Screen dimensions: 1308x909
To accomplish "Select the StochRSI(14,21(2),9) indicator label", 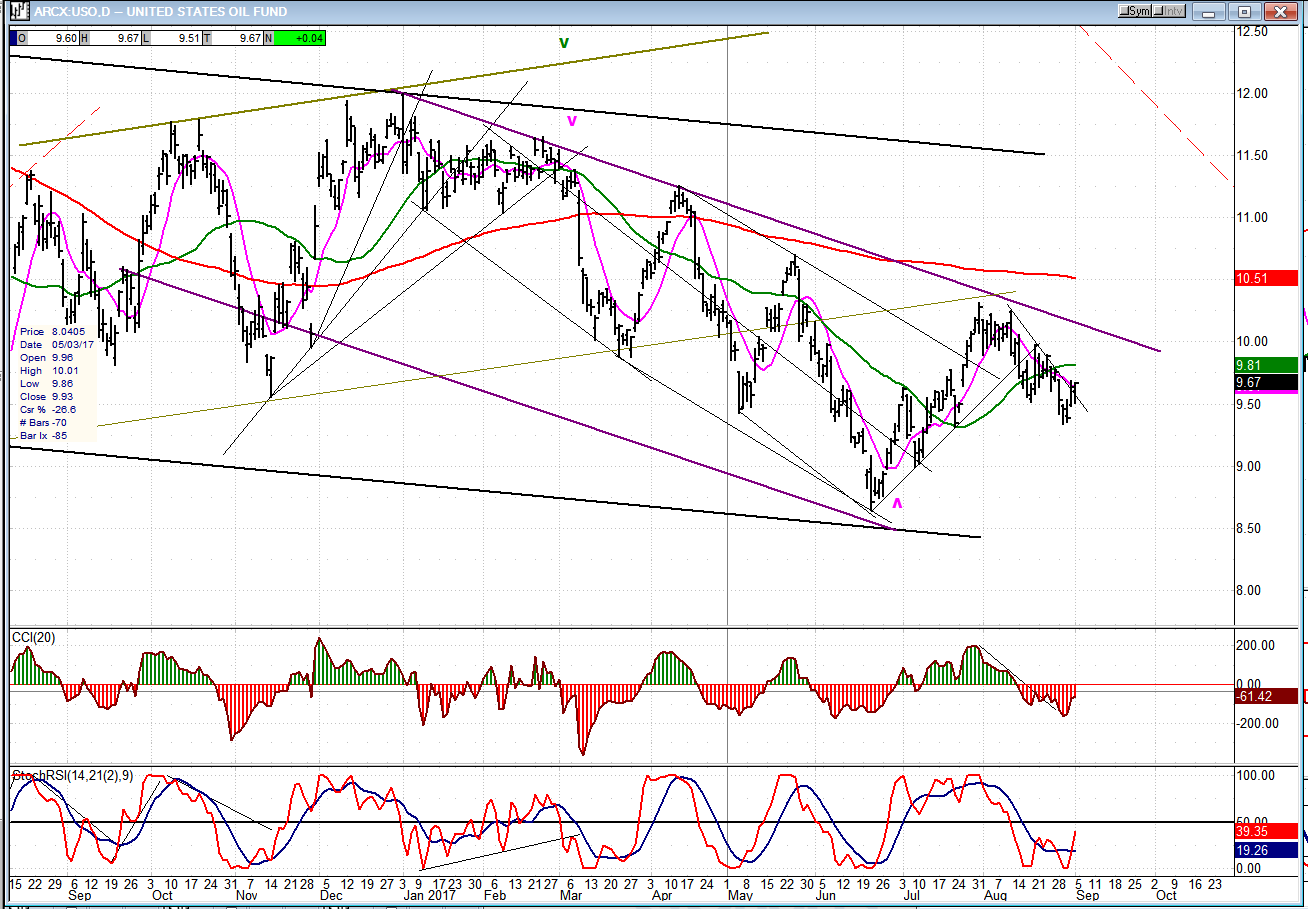I will (70, 775).
